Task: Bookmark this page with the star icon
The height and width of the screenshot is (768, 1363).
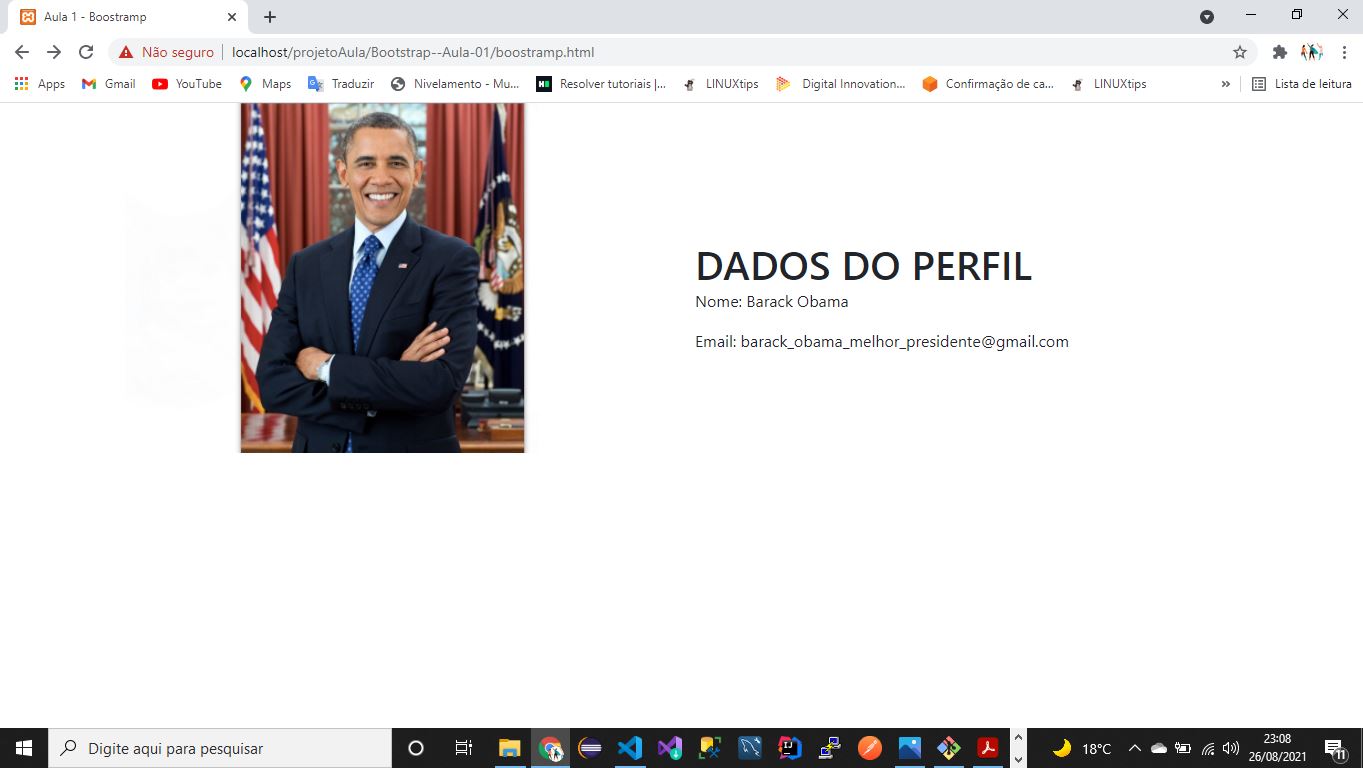Action: click(x=1240, y=50)
